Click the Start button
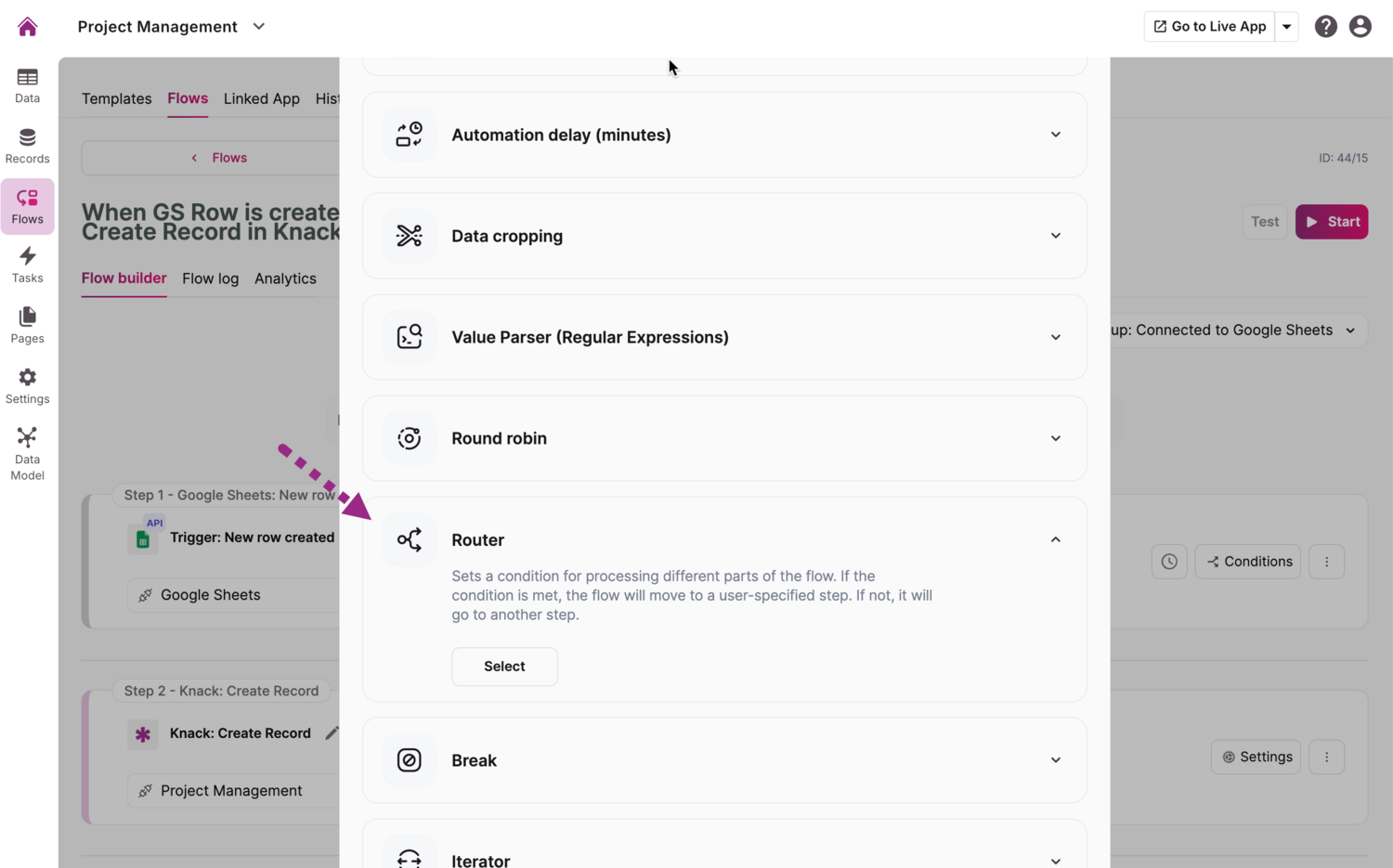 coord(1331,222)
